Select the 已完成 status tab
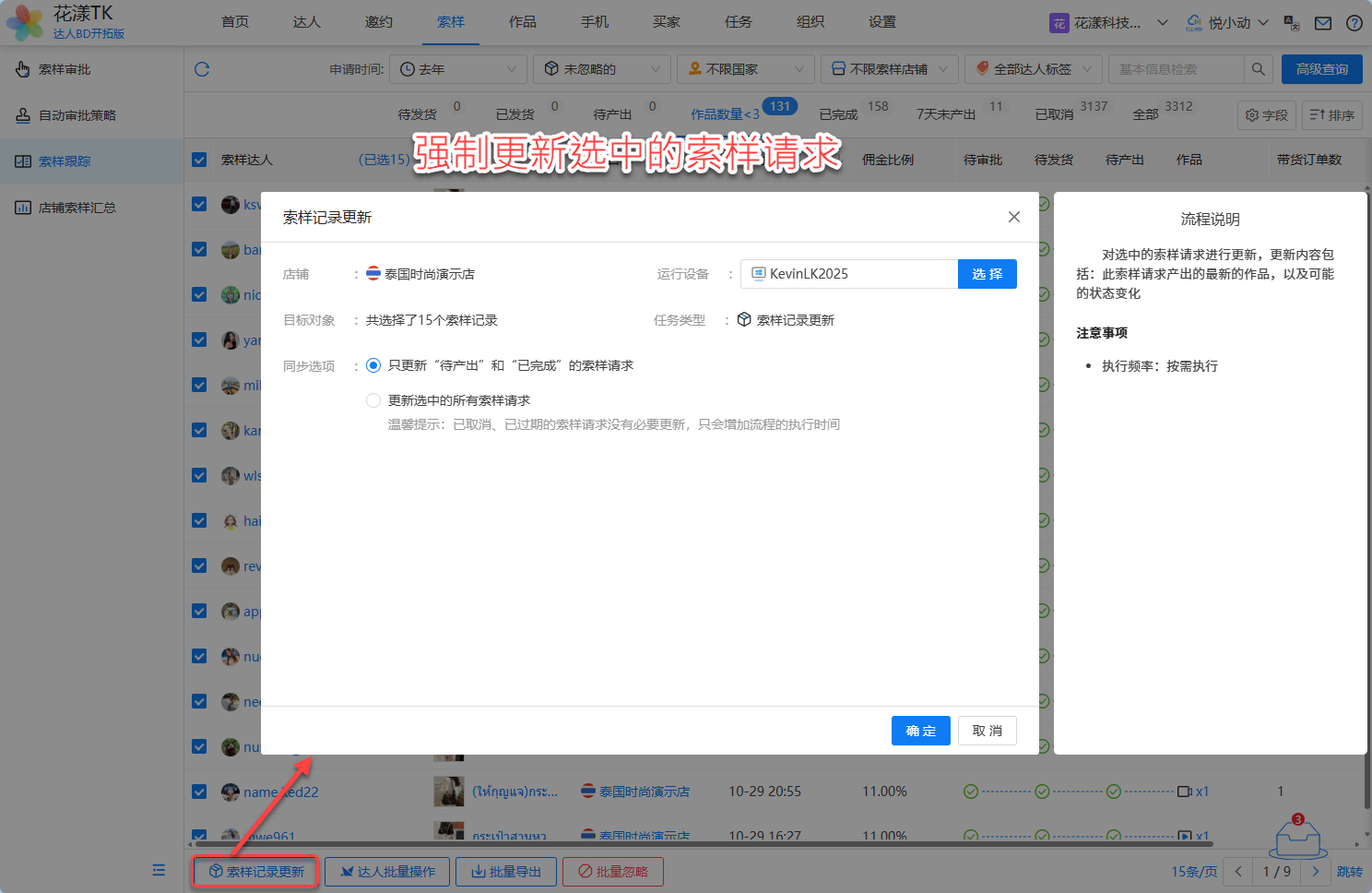Viewport: 1372px width, 893px height. pos(838,114)
